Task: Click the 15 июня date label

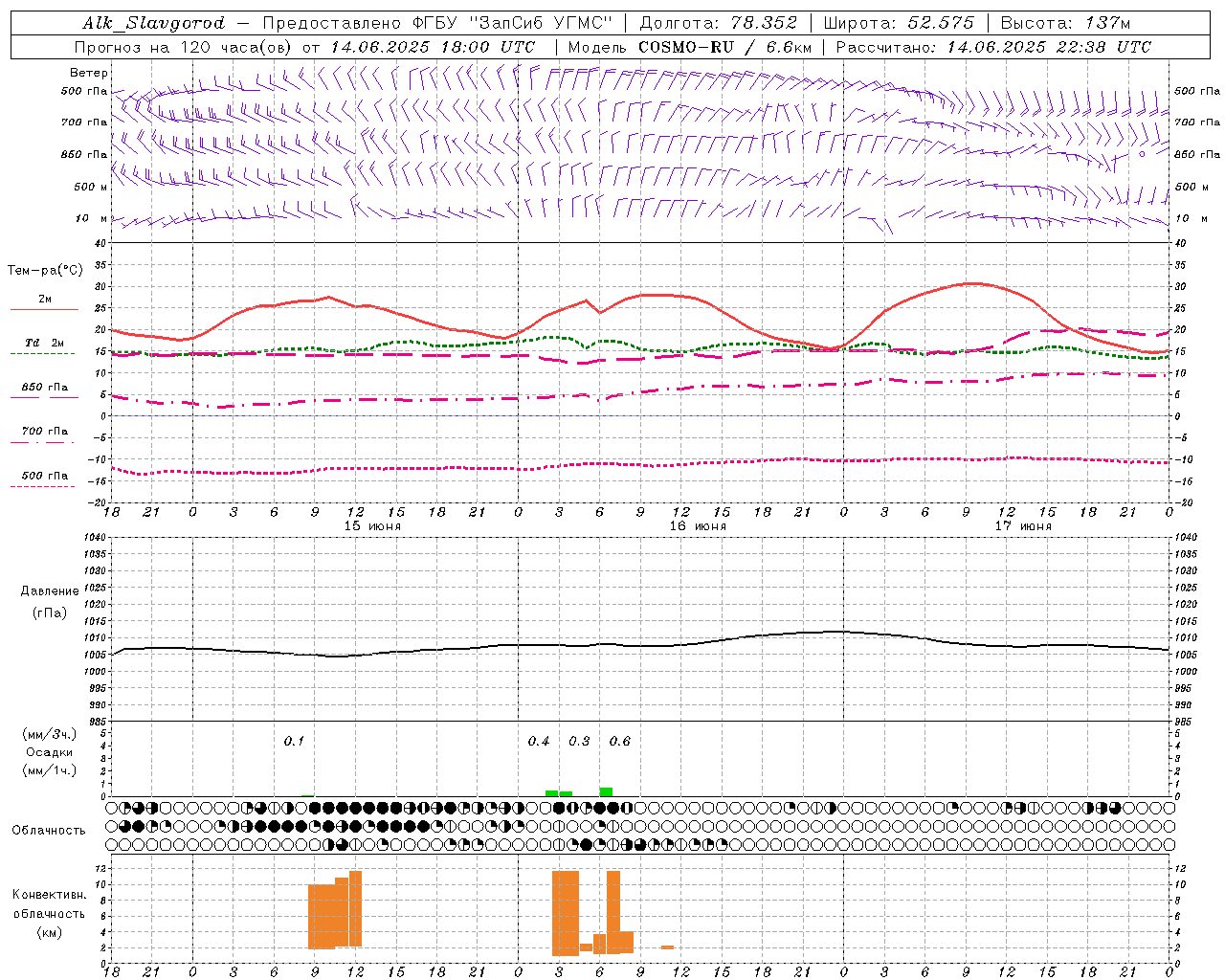Action: (x=372, y=526)
